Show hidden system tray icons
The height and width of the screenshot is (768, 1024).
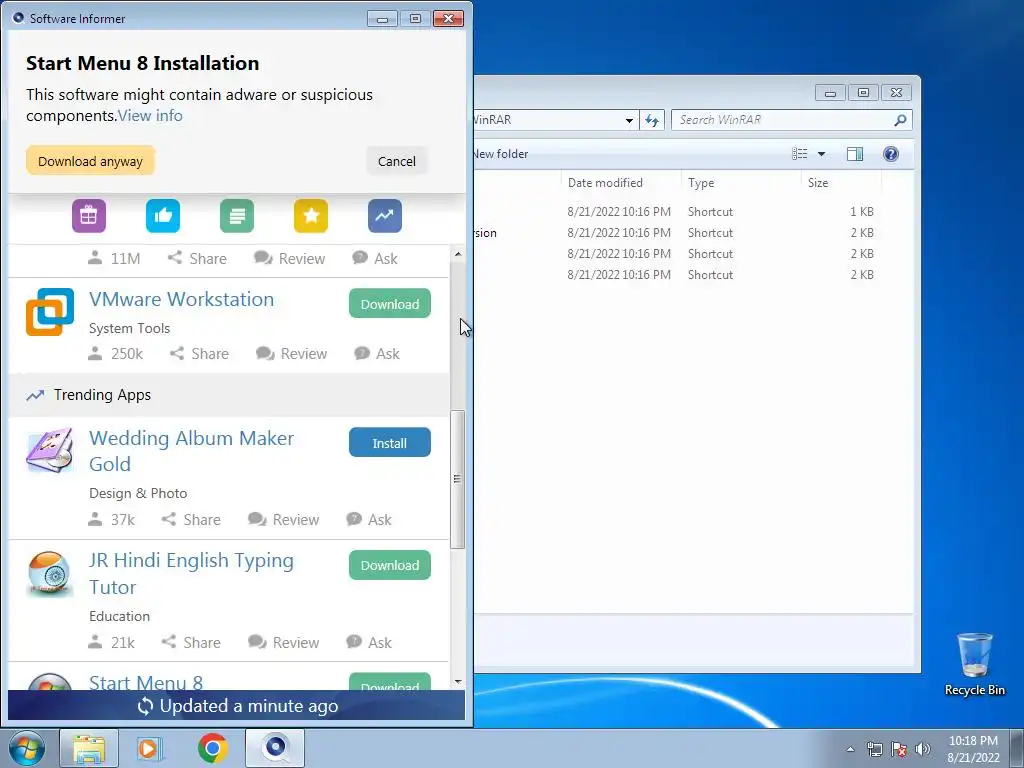click(x=850, y=749)
